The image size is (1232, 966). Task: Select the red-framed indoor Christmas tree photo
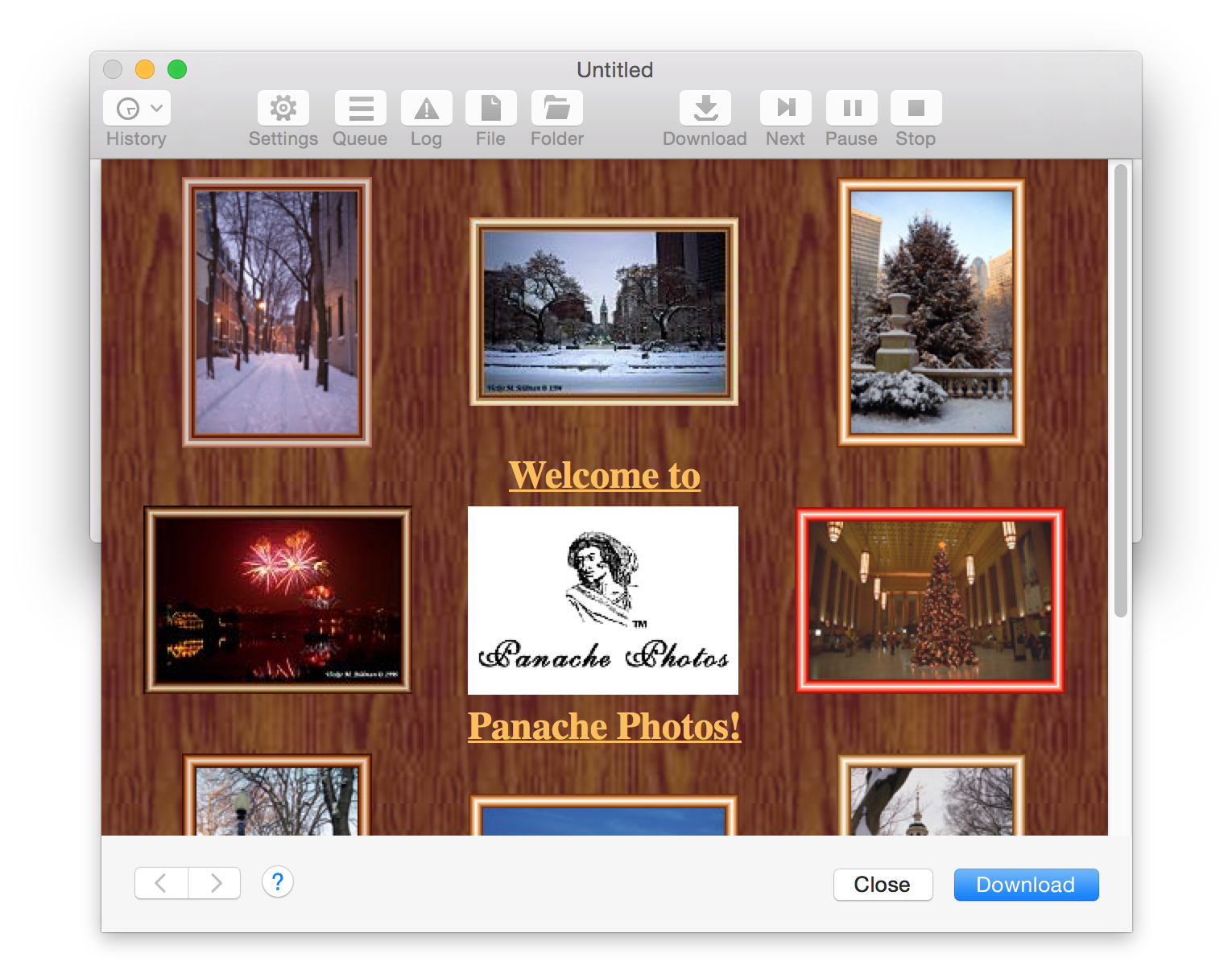(x=930, y=600)
